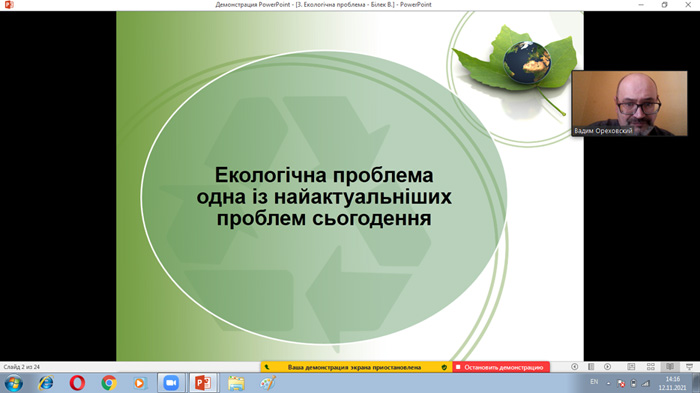Select Reading view icon in status bar
Image resolution: width=700 pixels, height=393 pixels.
pyautogui.click(x=670, y=367)
